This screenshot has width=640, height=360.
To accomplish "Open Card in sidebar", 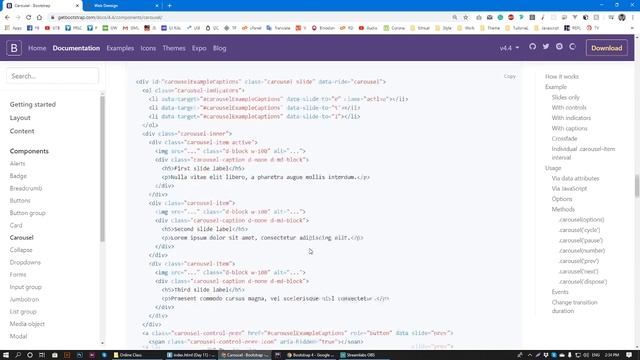I will point(16,225).
